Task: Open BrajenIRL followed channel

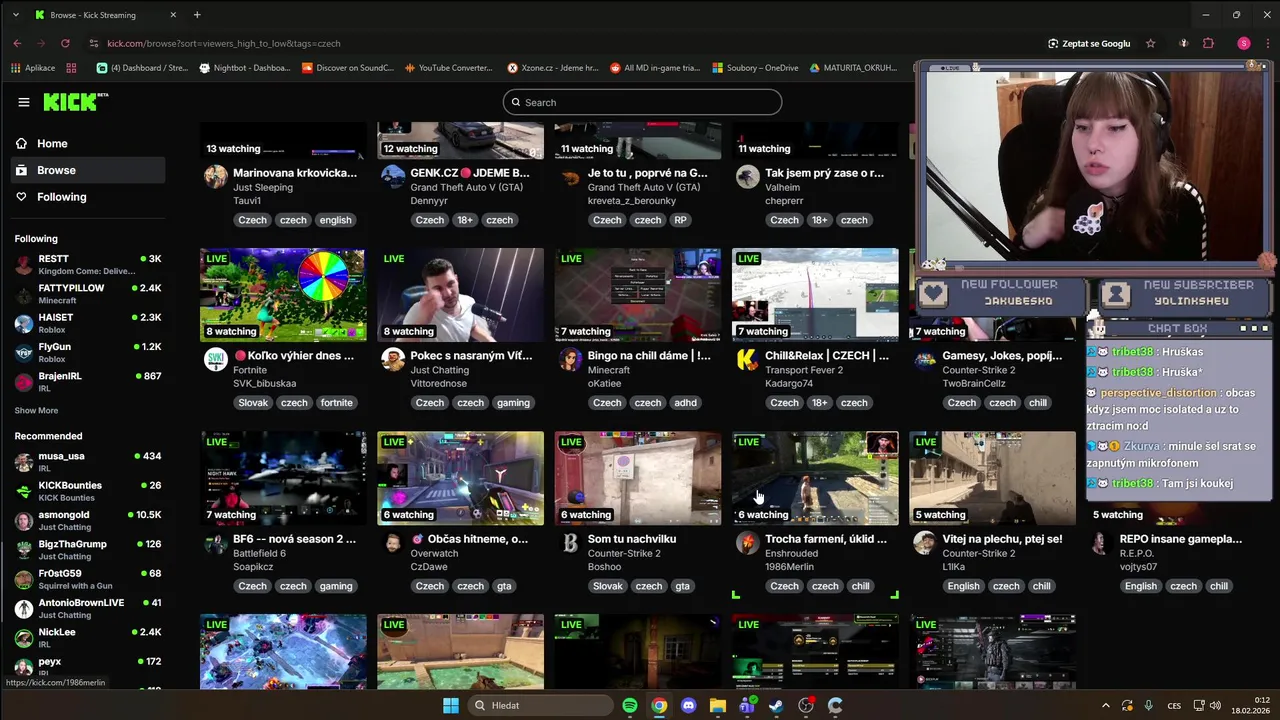Action: 88,381
